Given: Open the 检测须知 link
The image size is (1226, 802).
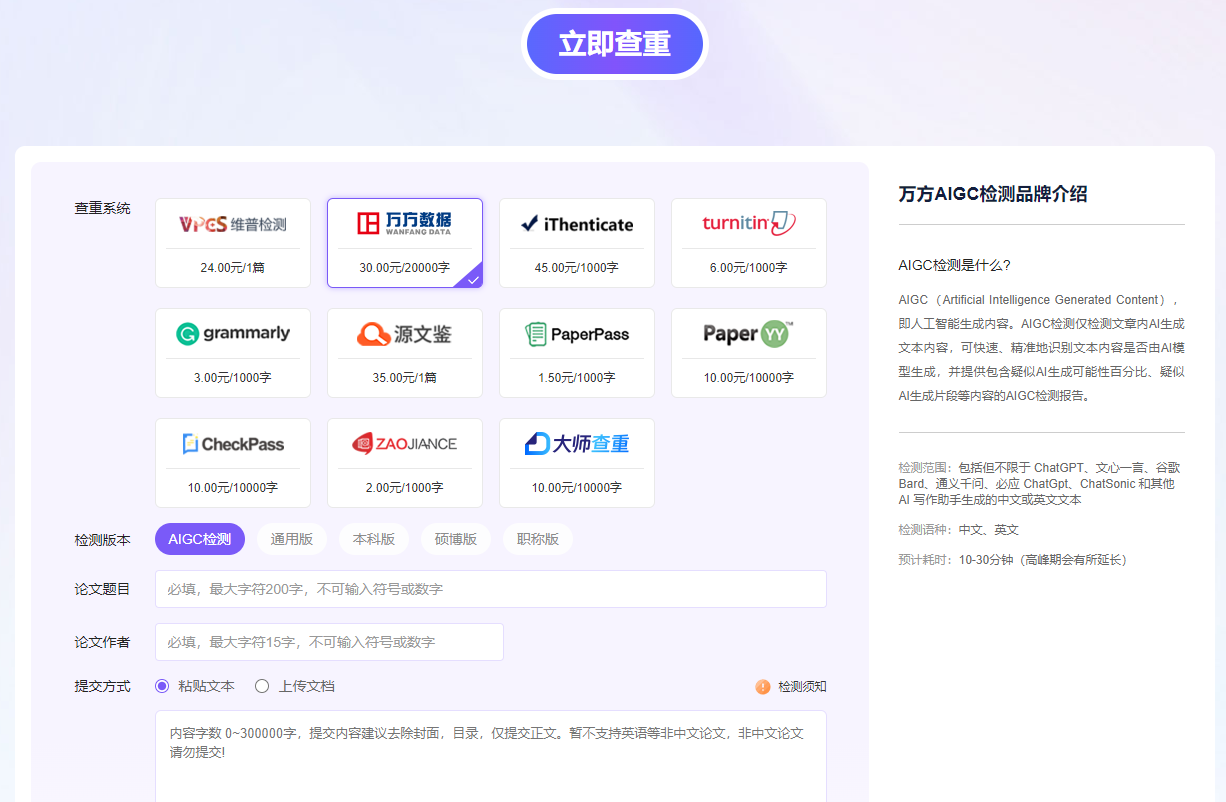Looking at the screenshot, I should coord(803,687).
